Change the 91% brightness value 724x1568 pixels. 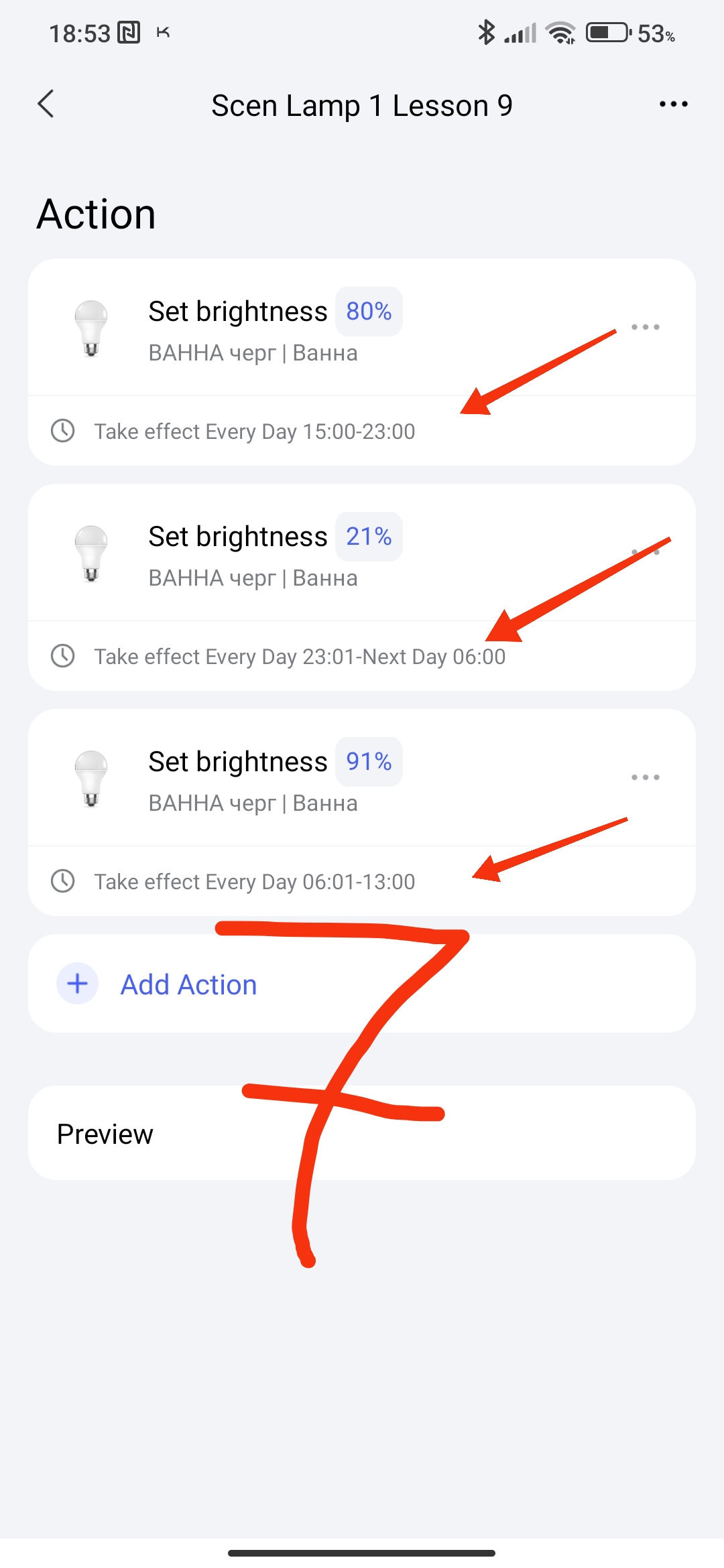(x=369, y=762)
